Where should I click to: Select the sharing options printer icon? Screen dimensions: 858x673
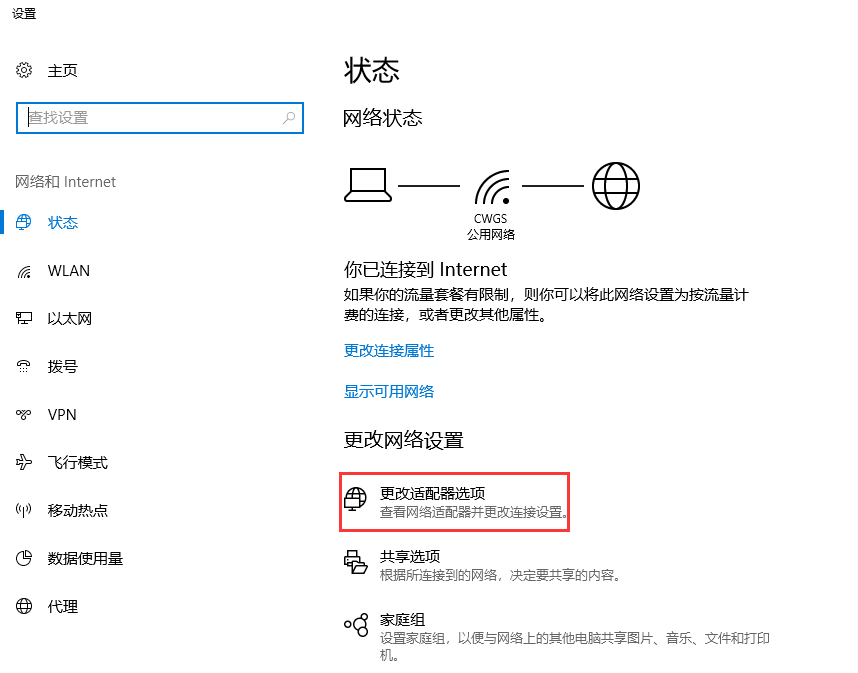point(356,561)
